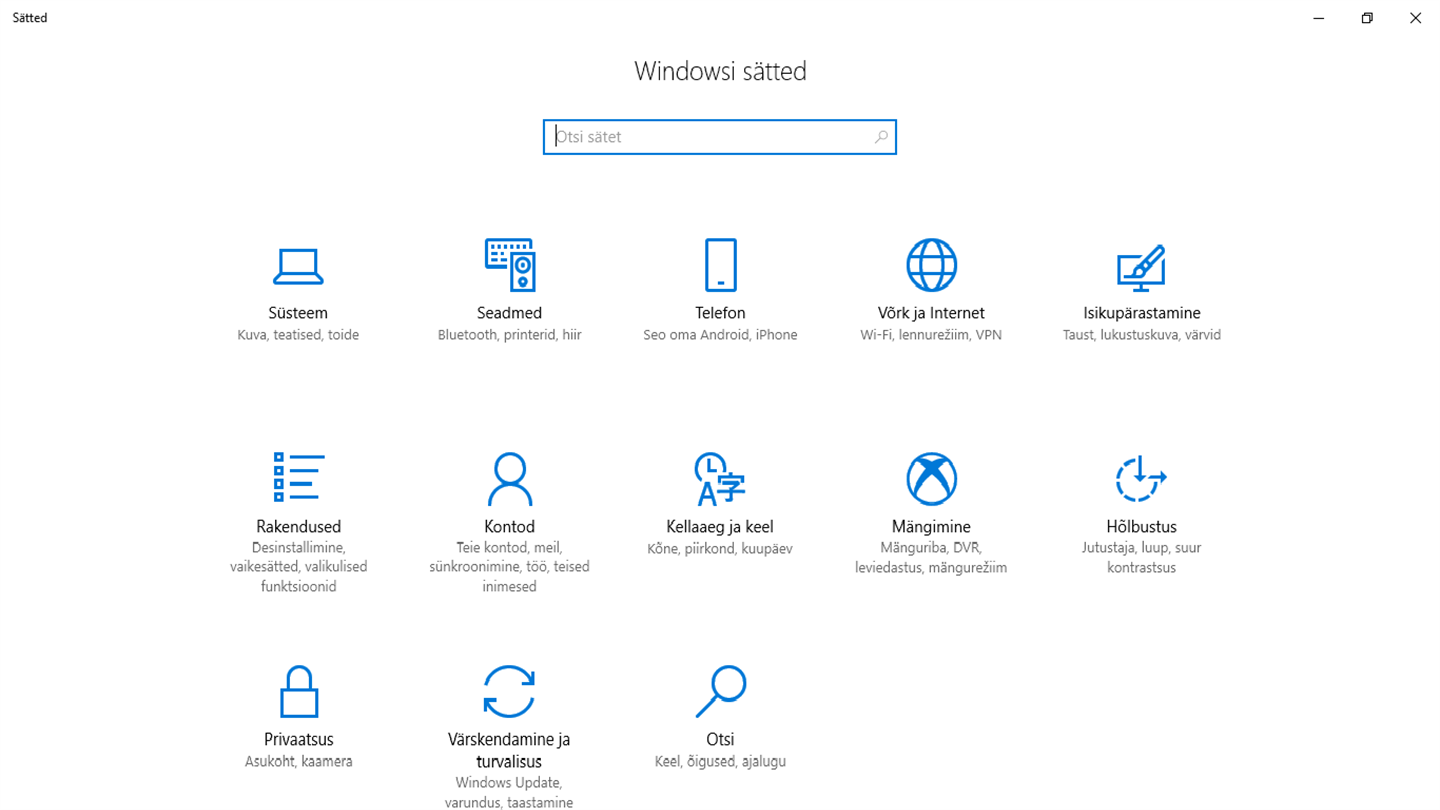The height and width of the screenshot is (810, 1440).
Task: Open the Seadmed keyboard and speaker icon
Action: (x=510, y=265)
